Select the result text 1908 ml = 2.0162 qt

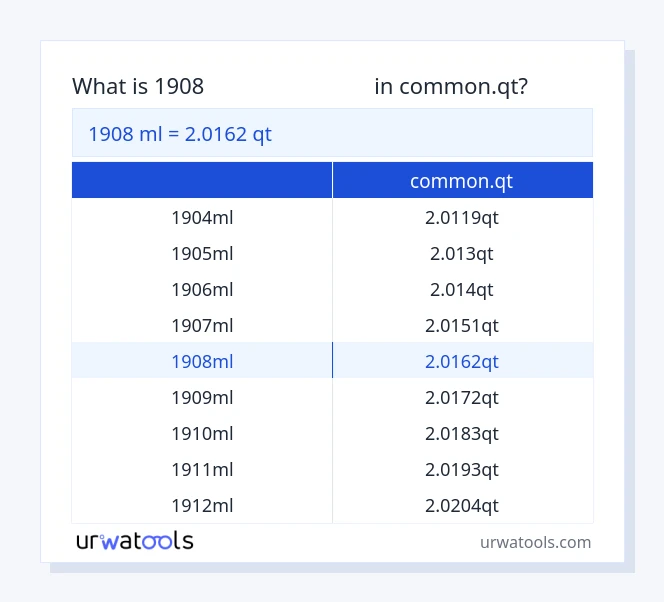180,134
